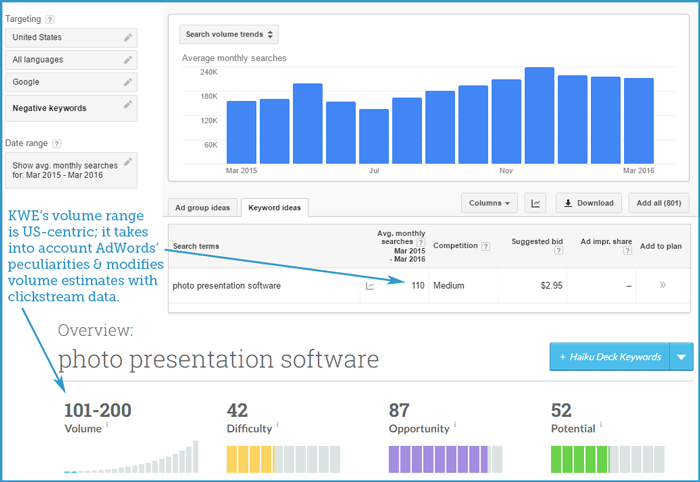This screenshot has height=482, width=700.
Task: Edit the date range Mar 2015 - Mar 2016
Action: point(127,161)
